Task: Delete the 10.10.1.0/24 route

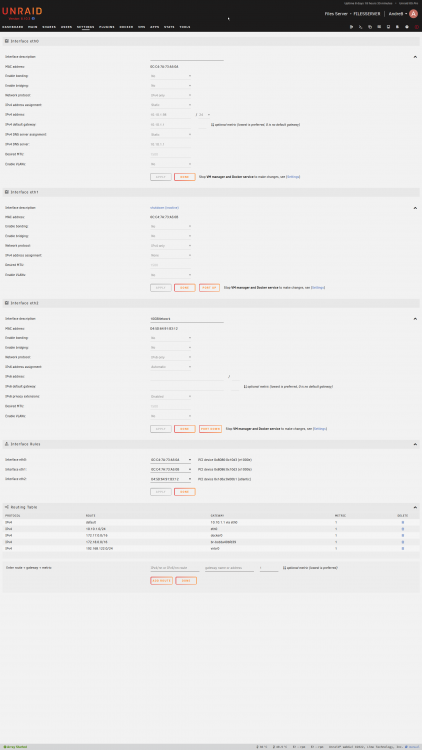Action: point(402,529)
